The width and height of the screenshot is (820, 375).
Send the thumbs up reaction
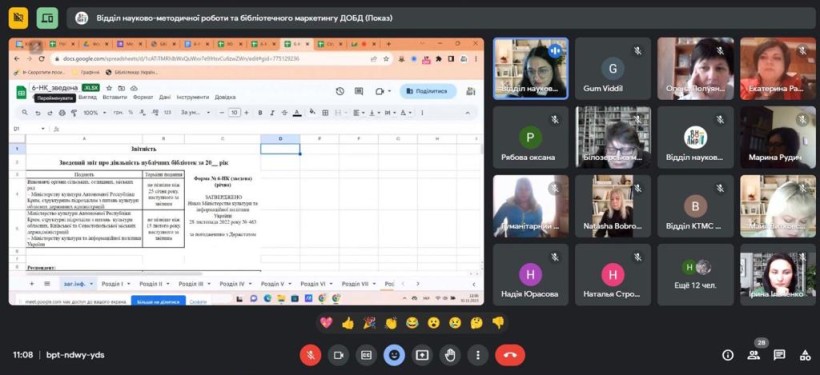[348, 323]
